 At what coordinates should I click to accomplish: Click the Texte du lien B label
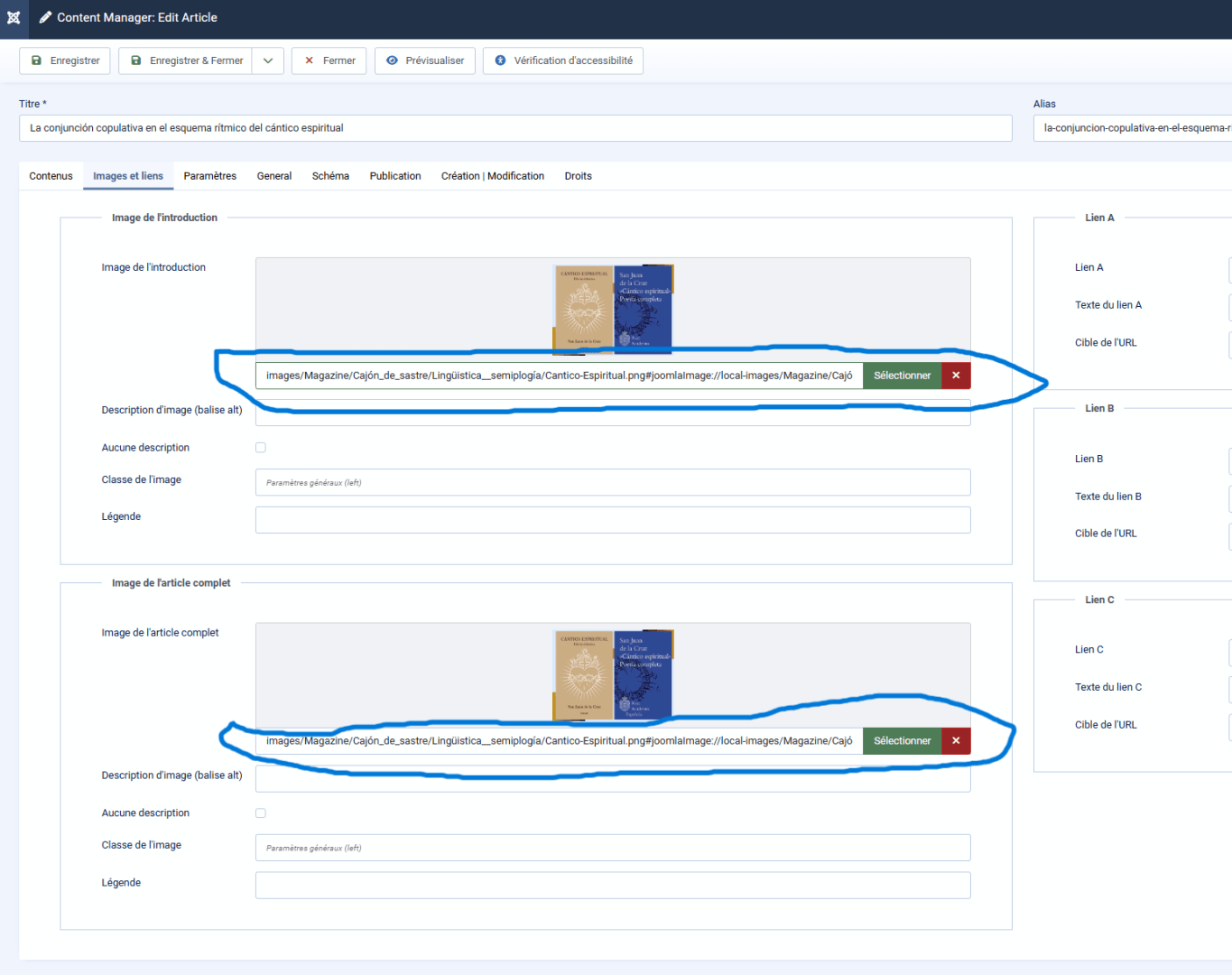pyautogui.click(x=1108, y=497)
